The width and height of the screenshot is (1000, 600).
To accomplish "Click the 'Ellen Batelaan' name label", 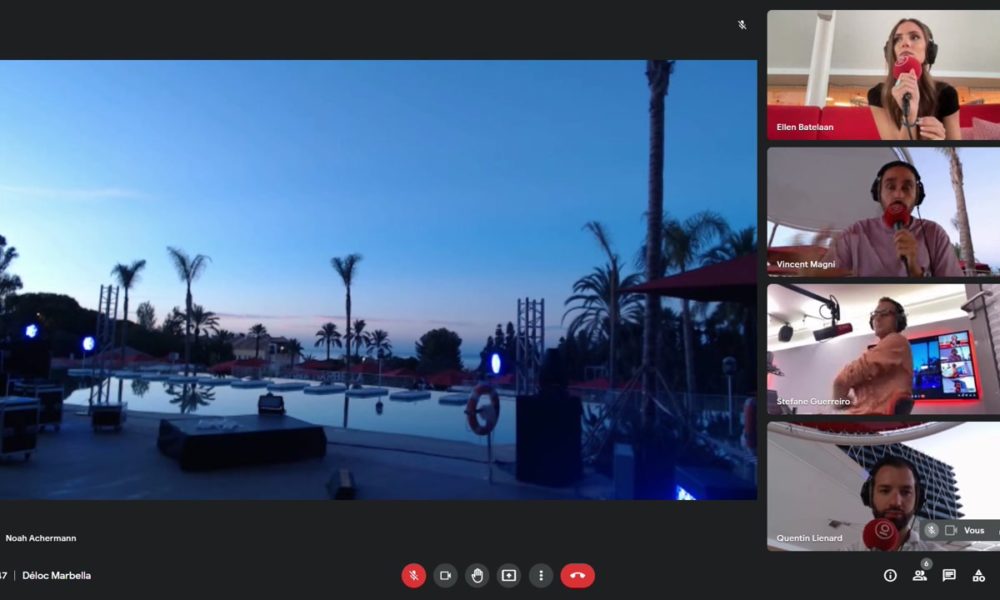I will 805,127.
